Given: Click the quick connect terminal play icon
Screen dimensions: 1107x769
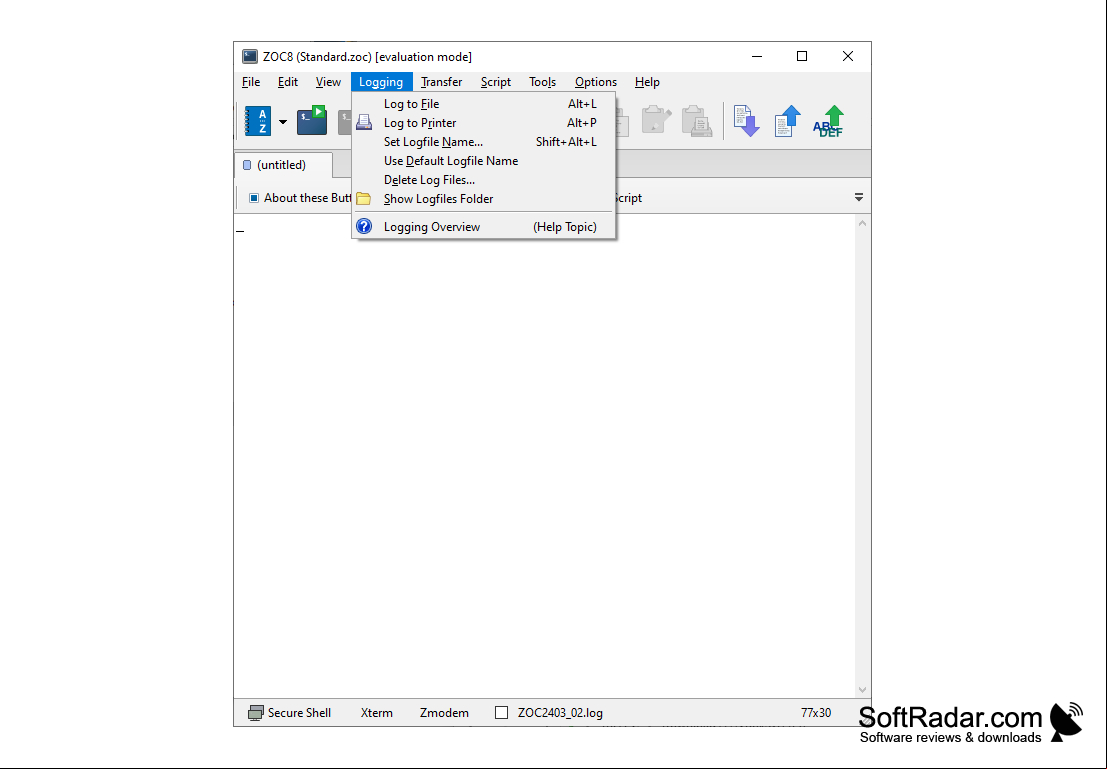Looking at the screenshot, I should point(311,121).
